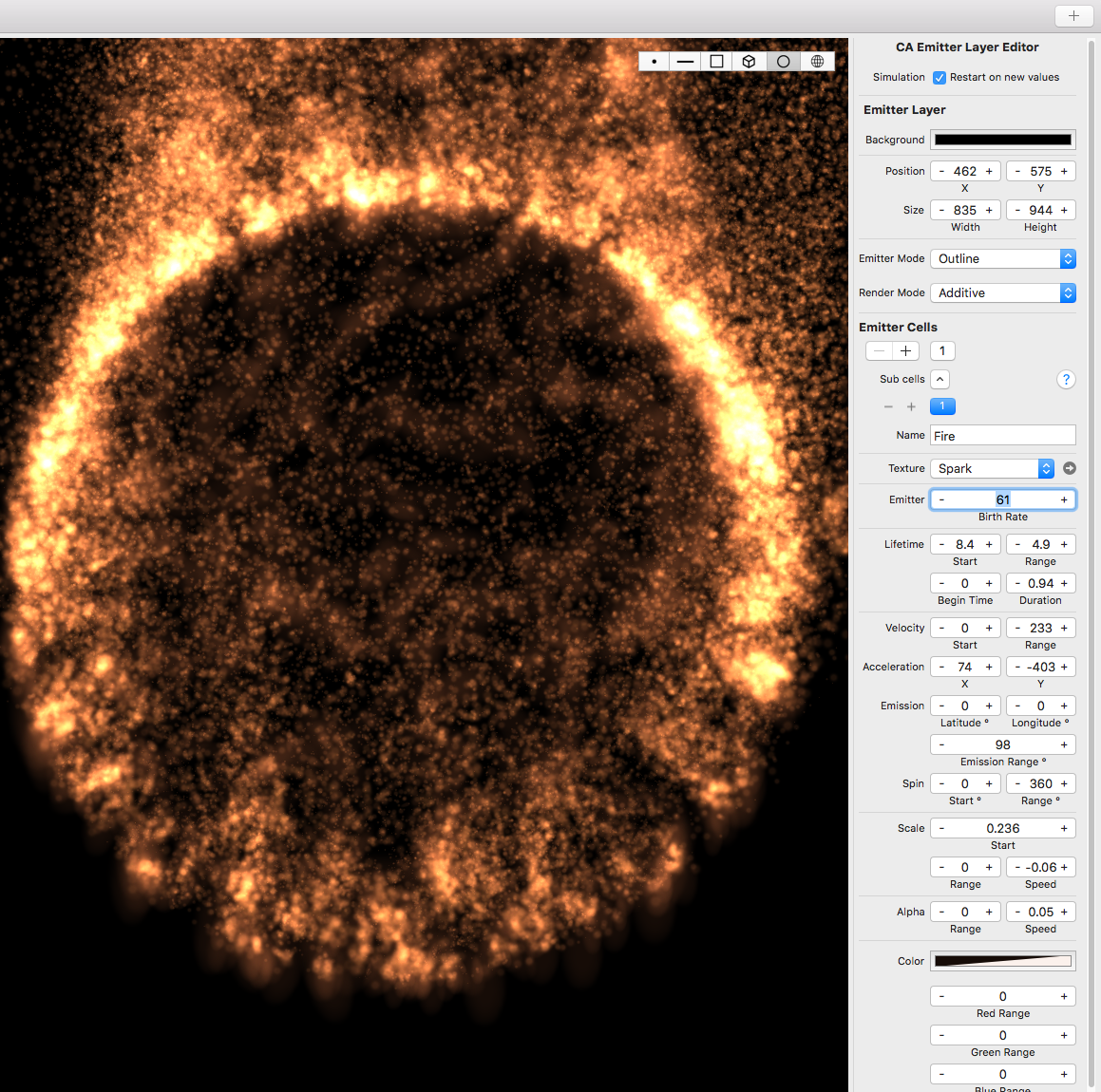Decrease Acceleration Y value
1101x1092 pixels.
[x=1017, y=668]
